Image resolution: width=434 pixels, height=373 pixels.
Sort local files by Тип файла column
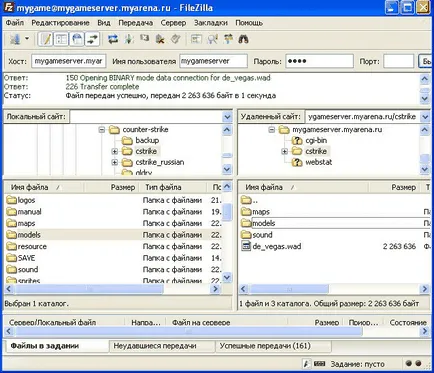(174, 187)
